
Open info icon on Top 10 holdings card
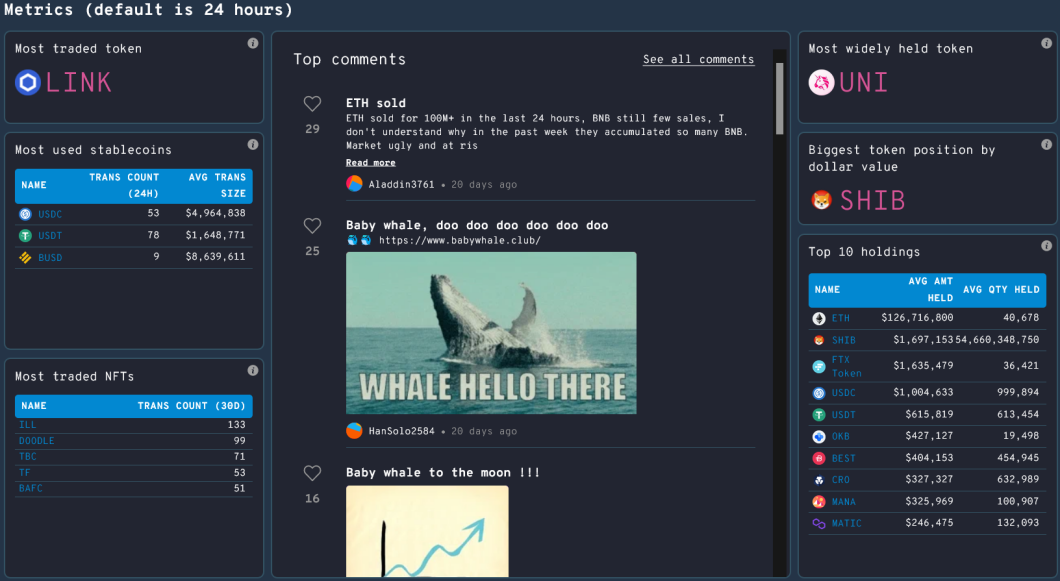tap(1046, 246)
